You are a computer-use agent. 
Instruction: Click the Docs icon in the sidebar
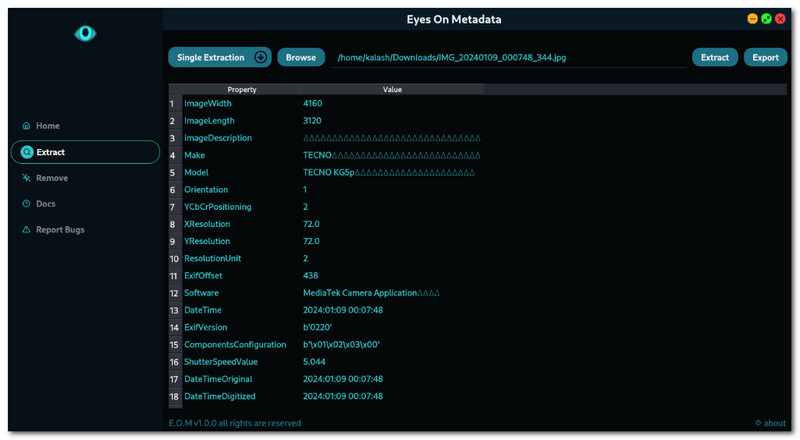pos(27,204)
